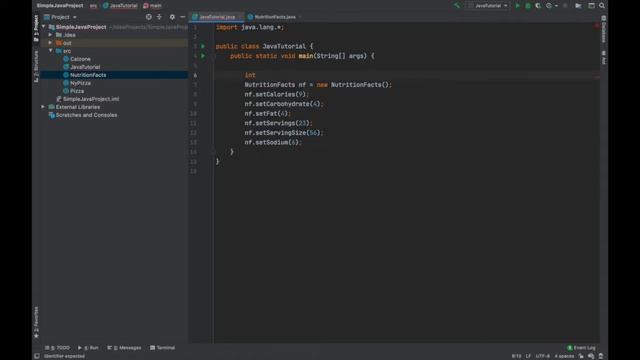Open the TODO tool window tab

58,348
